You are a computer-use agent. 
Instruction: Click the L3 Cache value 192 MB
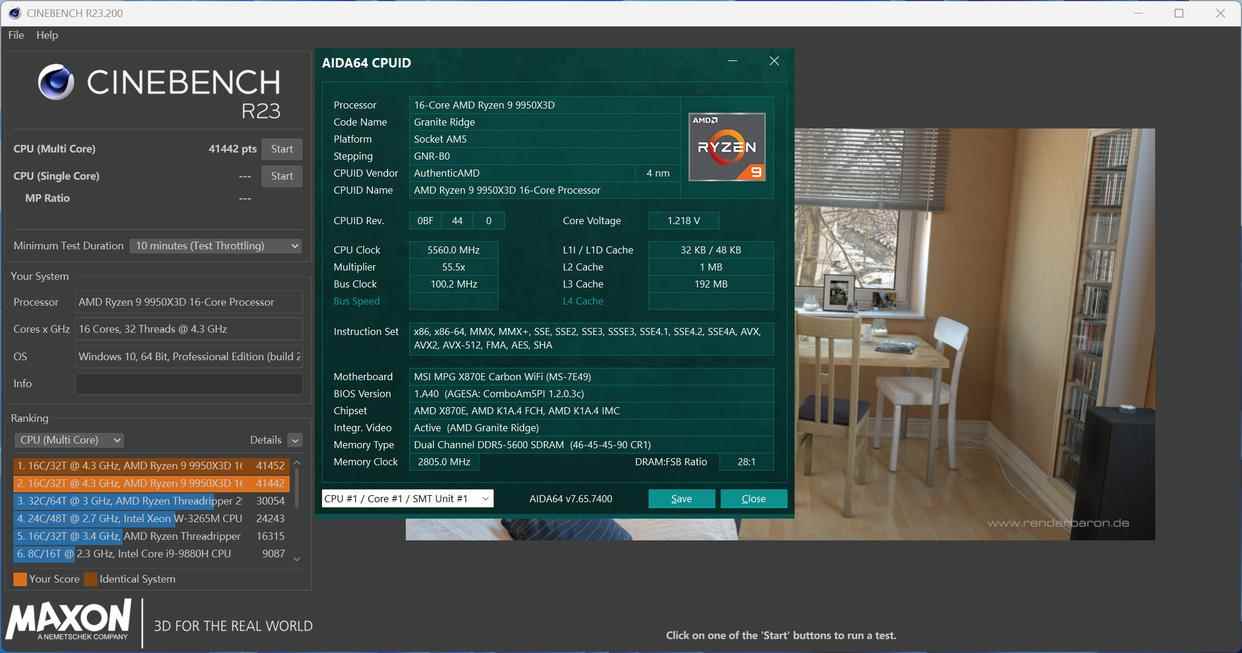click(x=711, y=284)
